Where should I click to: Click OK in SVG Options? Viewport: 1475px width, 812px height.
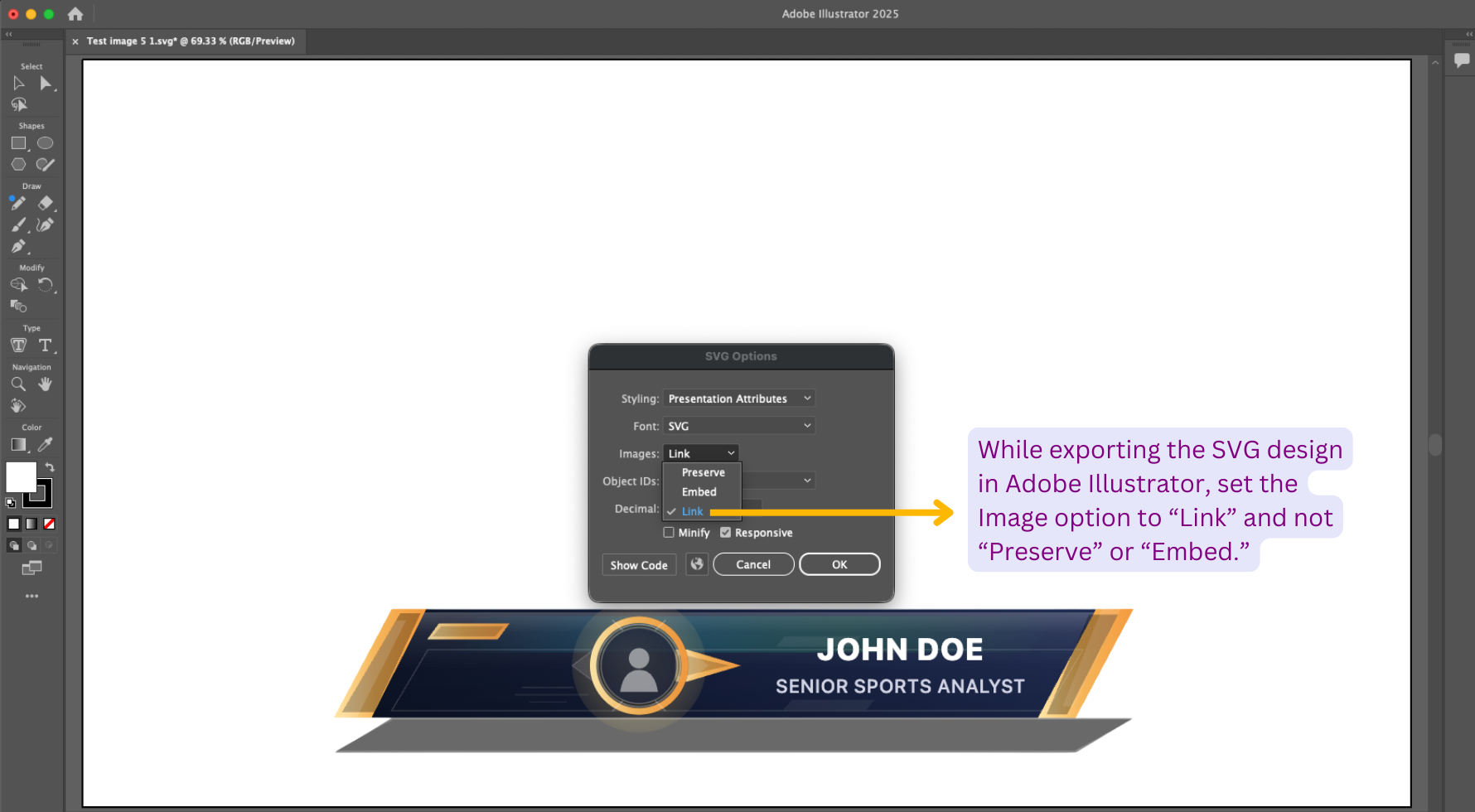[x=839, y=564]
